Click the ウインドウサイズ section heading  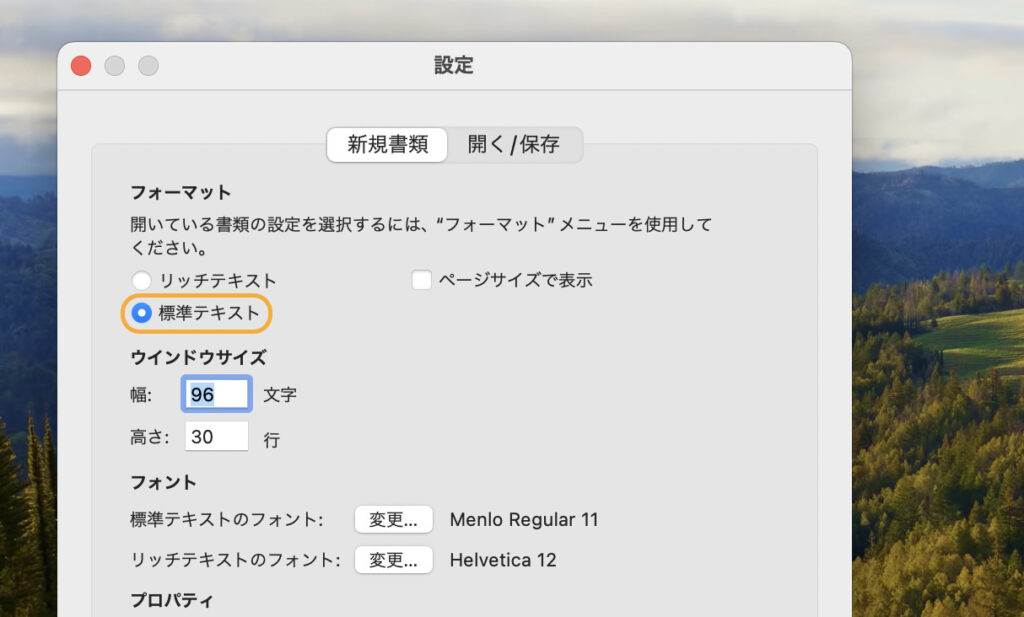coord(198,357)
